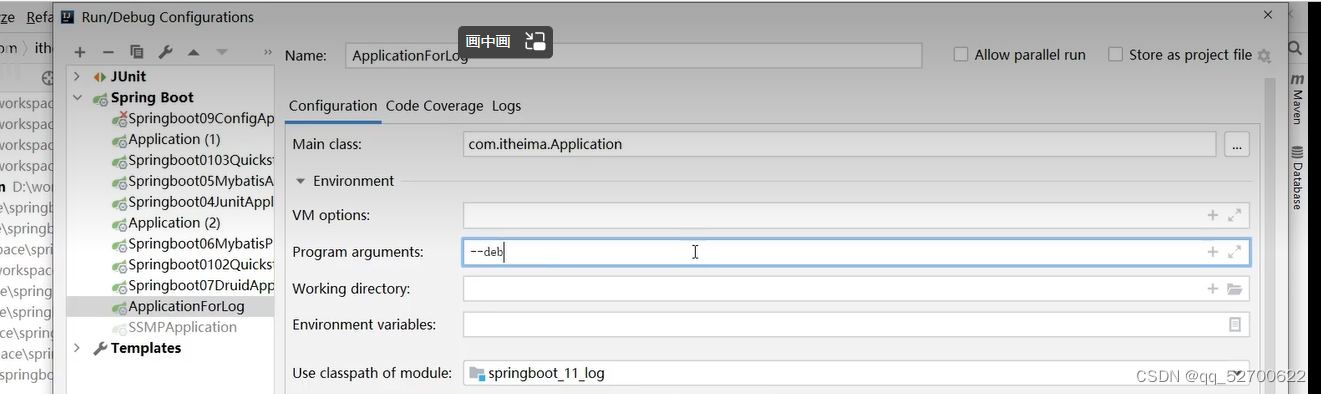
Task: Enable Store as project file checkbox
Action: tap(1115, 55)
